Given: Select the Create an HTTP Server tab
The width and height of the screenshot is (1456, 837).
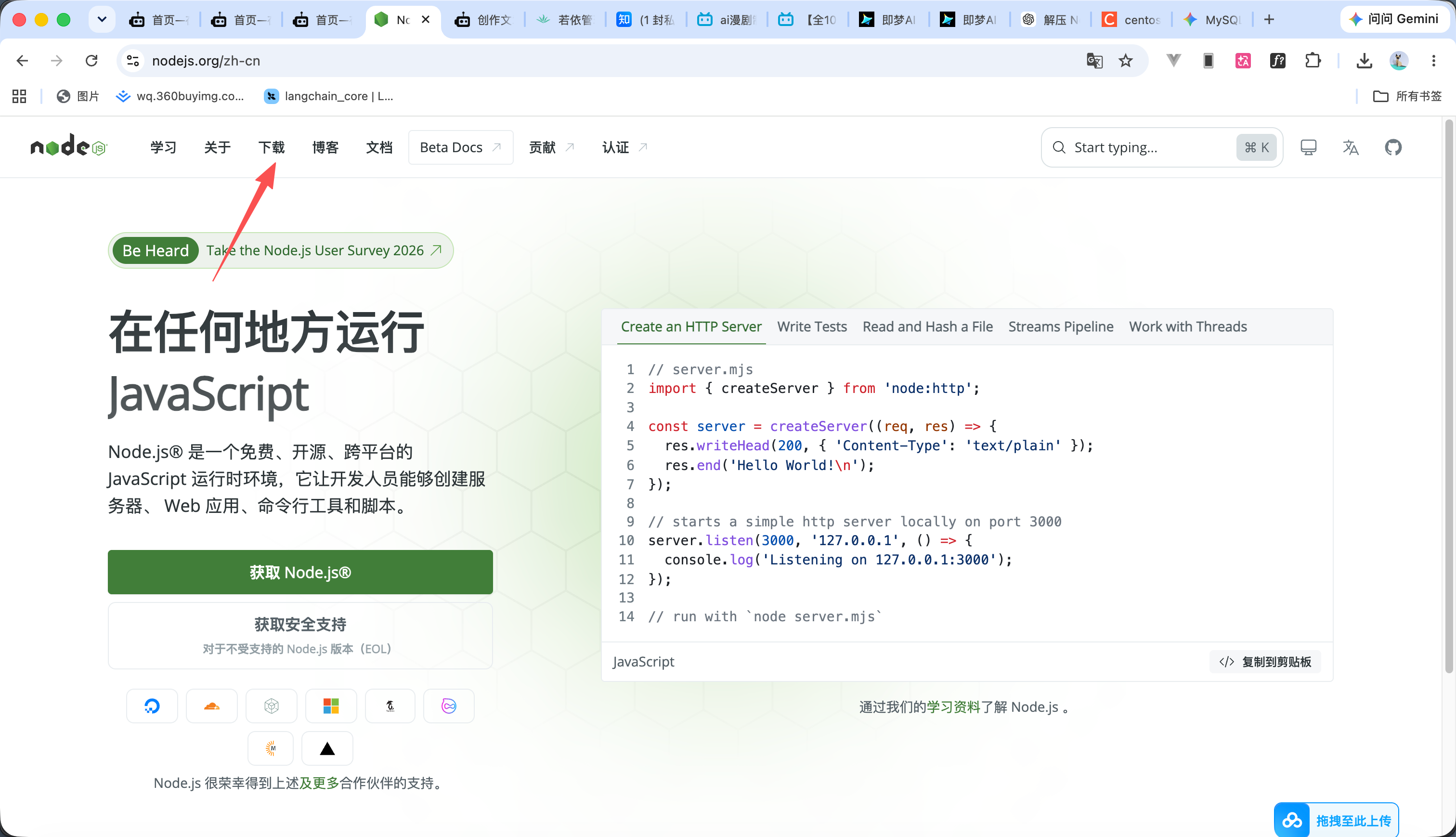Looking at the screenshot, I should 691,327.
